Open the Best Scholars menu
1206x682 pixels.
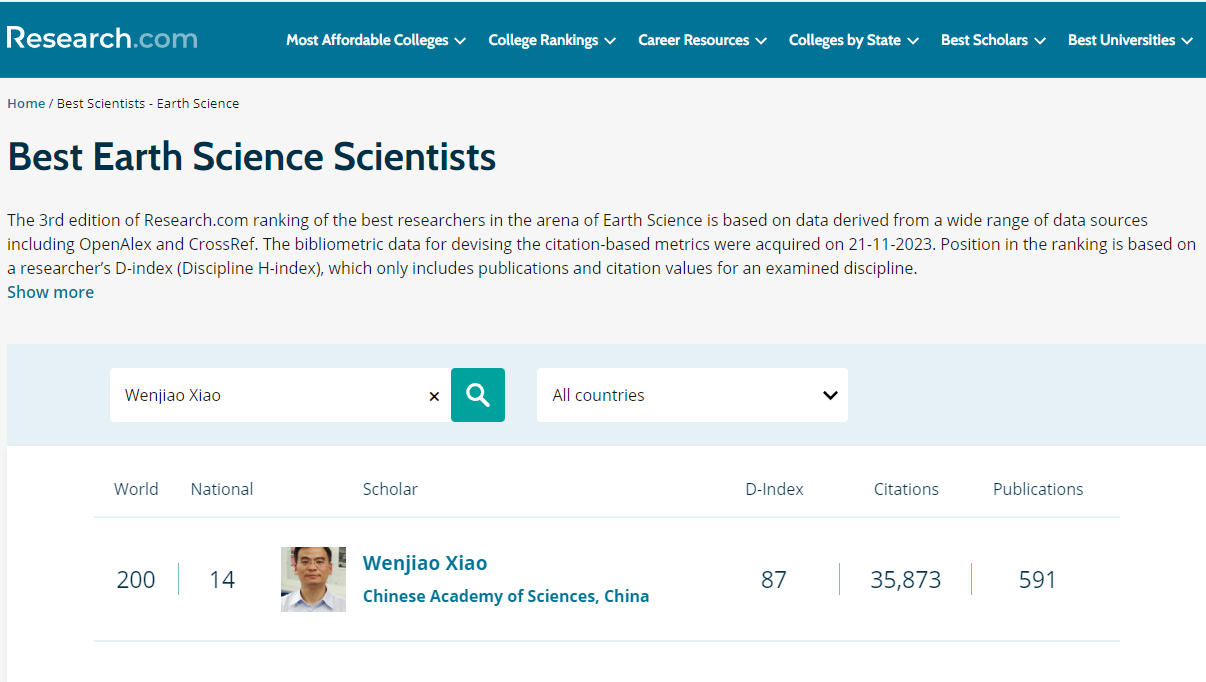pos(993,40)
